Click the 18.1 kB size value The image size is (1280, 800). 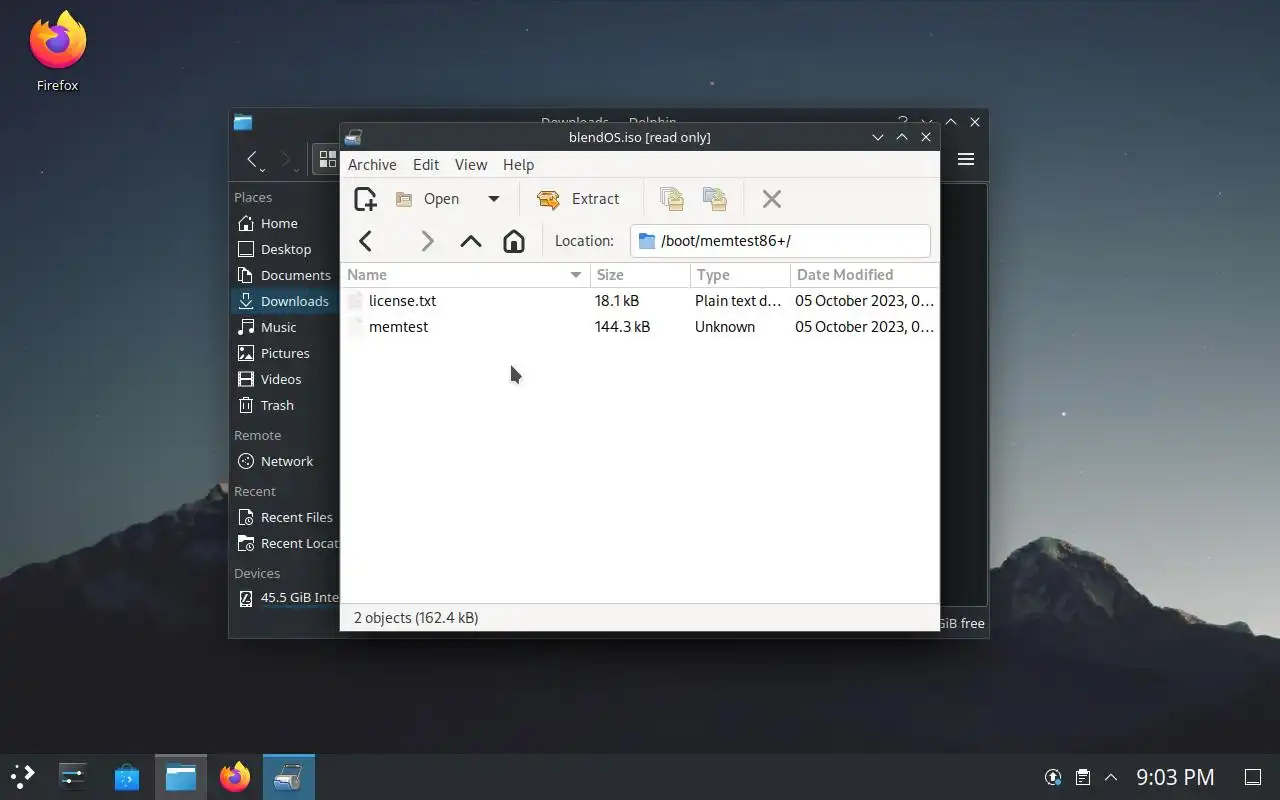[x=617, y=301]
